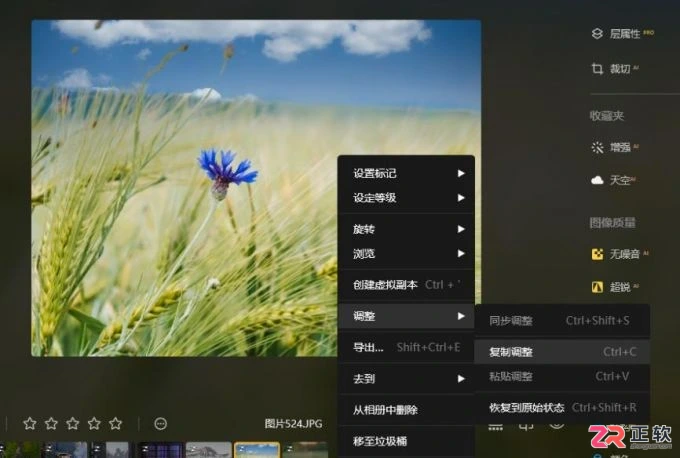
Task: Choose 导出... from context menu
Action: point(406,347)
